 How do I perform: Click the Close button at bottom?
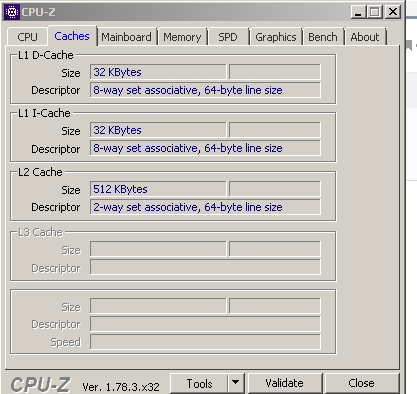[x=361, y=383]
